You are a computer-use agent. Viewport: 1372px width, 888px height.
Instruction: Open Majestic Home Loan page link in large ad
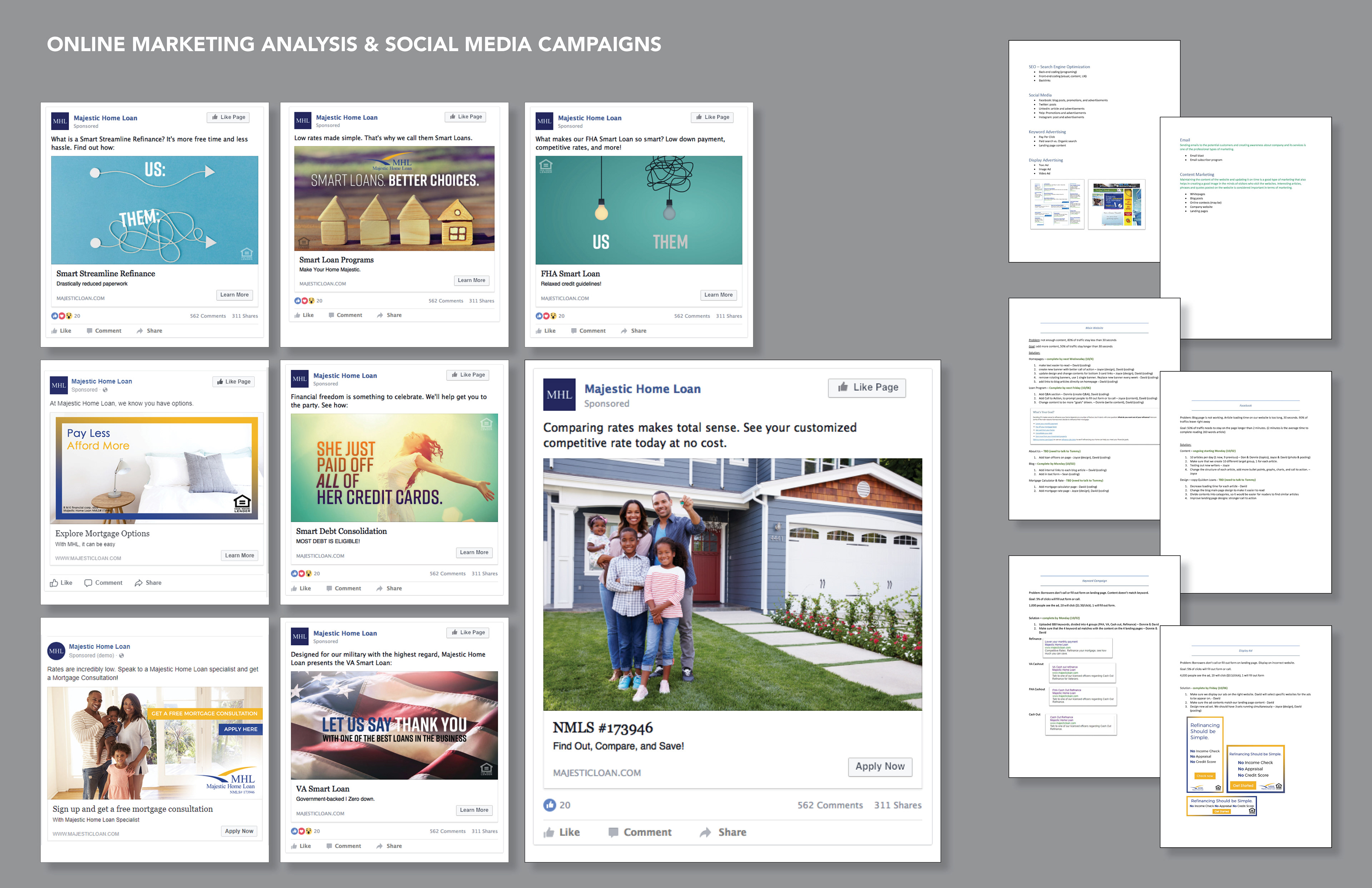pyautogui.click(x=642, y=389)
